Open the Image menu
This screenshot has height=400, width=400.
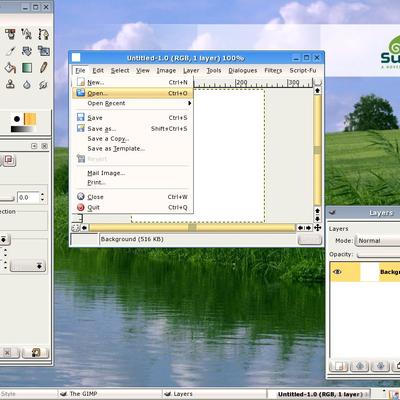pyautogui.click(x=166, y=70)
